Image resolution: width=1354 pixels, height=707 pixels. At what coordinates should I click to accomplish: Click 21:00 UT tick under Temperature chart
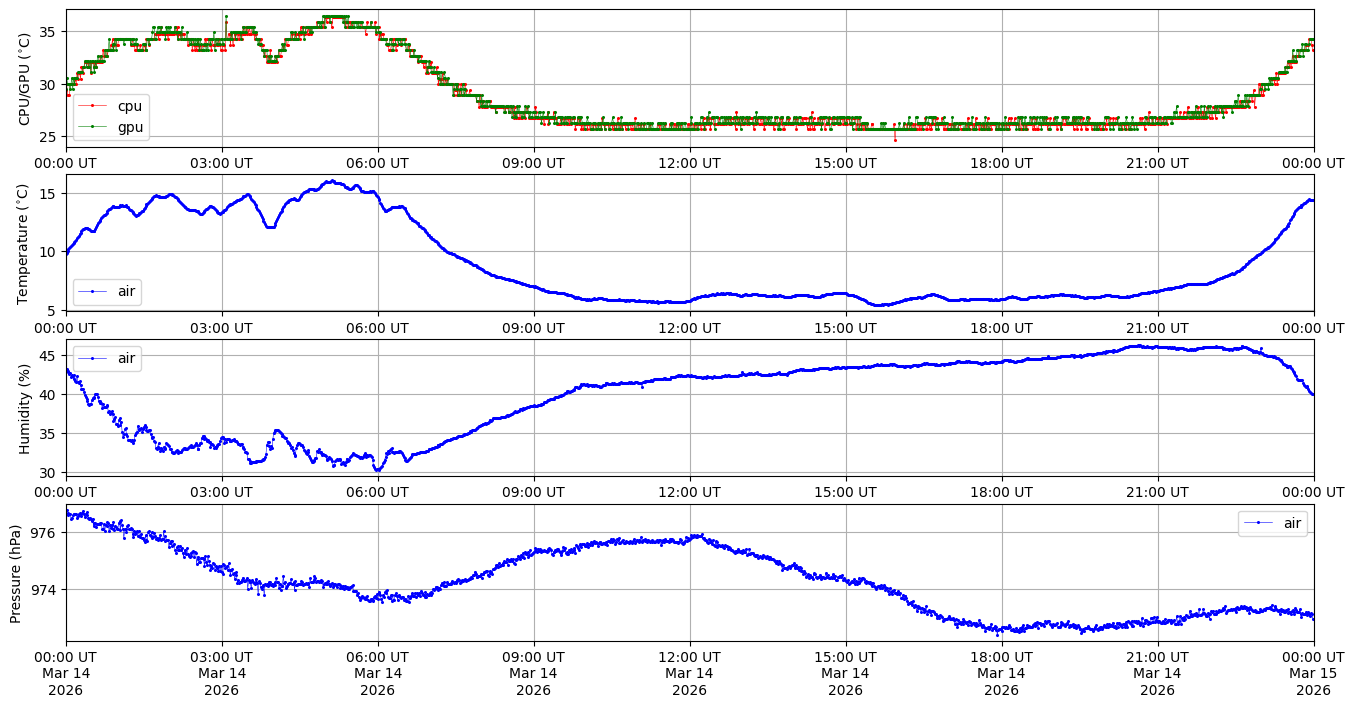click(x=1157, y=327)
